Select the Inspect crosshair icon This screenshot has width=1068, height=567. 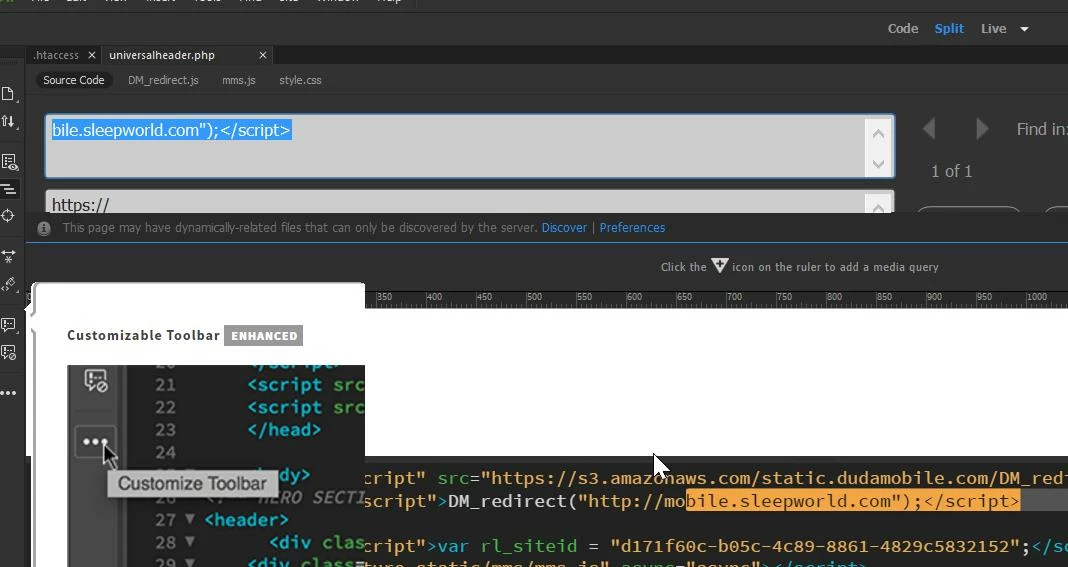click(8, 215)
